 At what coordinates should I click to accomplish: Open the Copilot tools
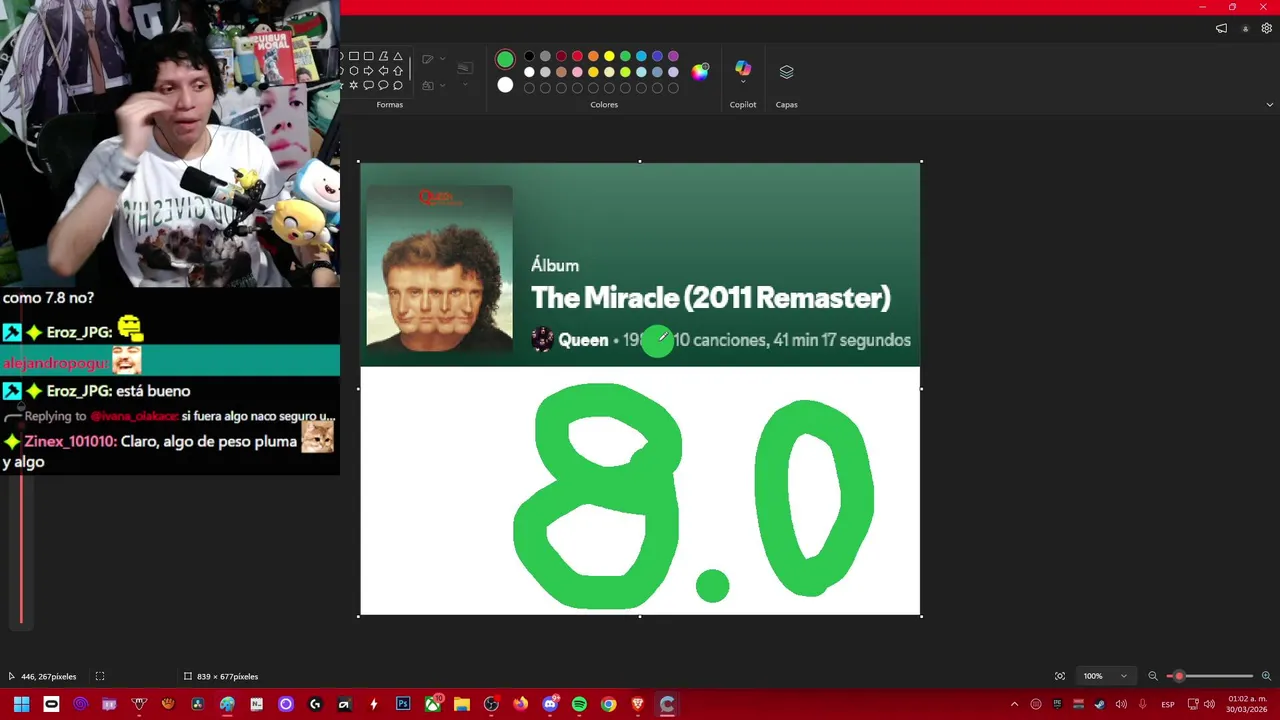click(743, 67)
